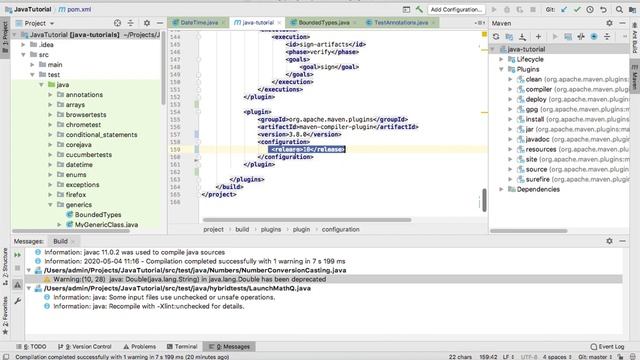This screenshot has width=640, height=360.
Task: Click the Git master branch status widget
Action: click(596, 357)
